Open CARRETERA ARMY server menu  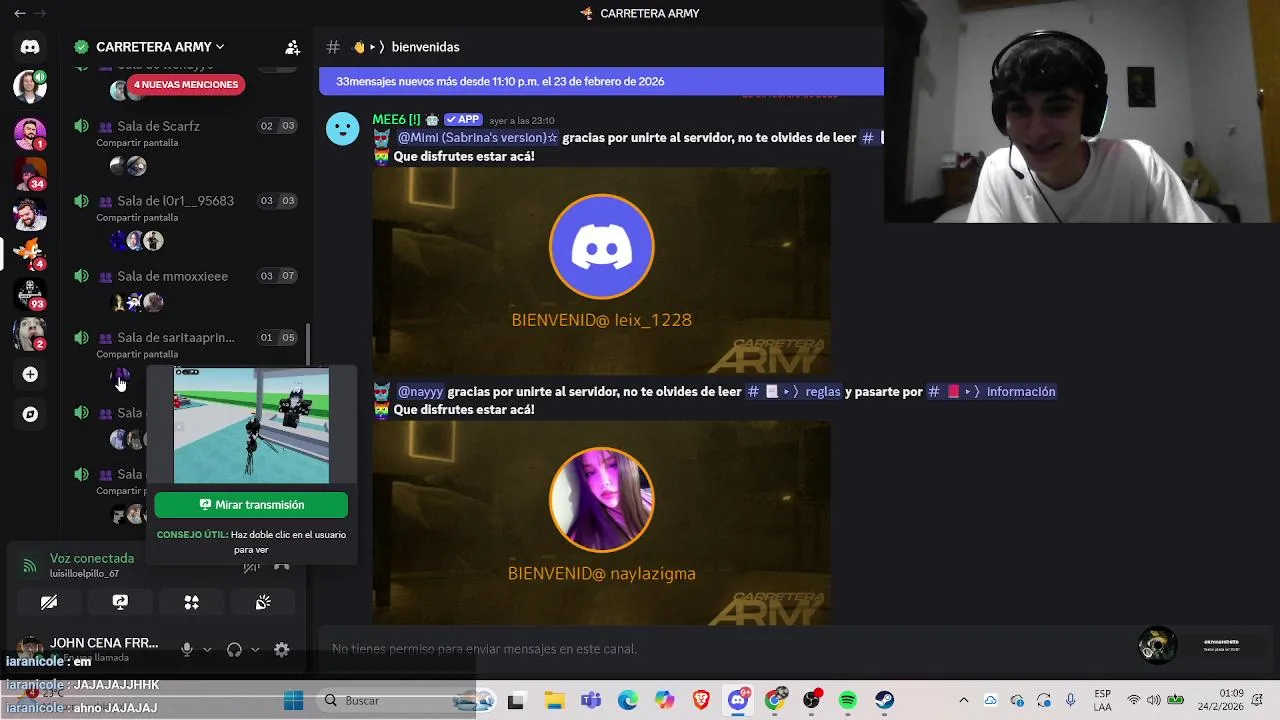(160, 47)
